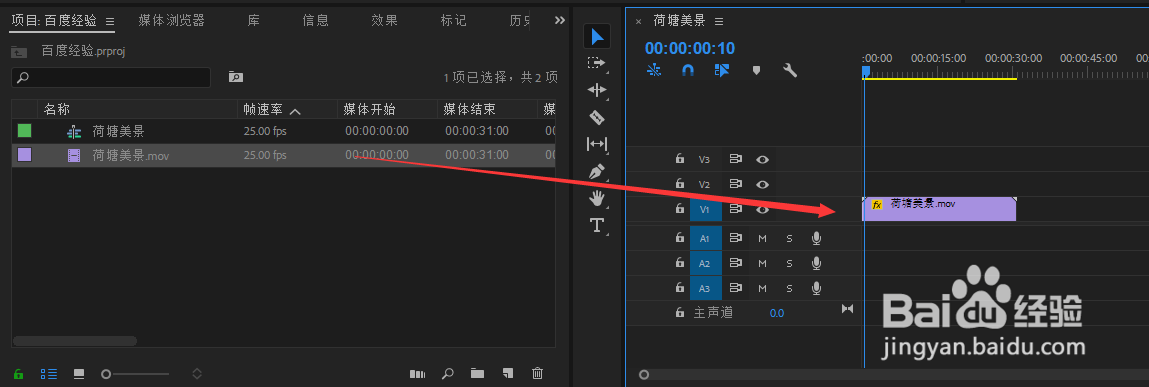The height and width of the screenshot is (387, 1149).
Task: Select the Type tool
Action: (597, 225)
